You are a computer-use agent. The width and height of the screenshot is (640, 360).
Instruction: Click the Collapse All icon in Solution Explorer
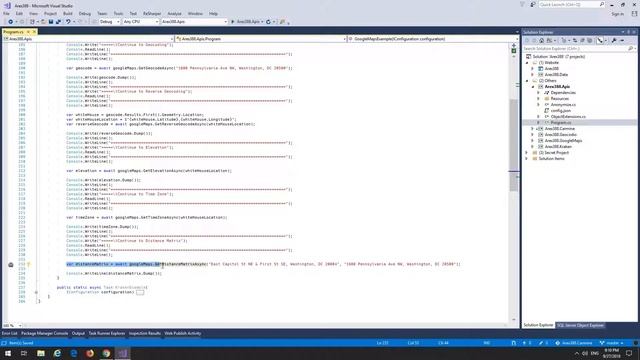point(582,40)
